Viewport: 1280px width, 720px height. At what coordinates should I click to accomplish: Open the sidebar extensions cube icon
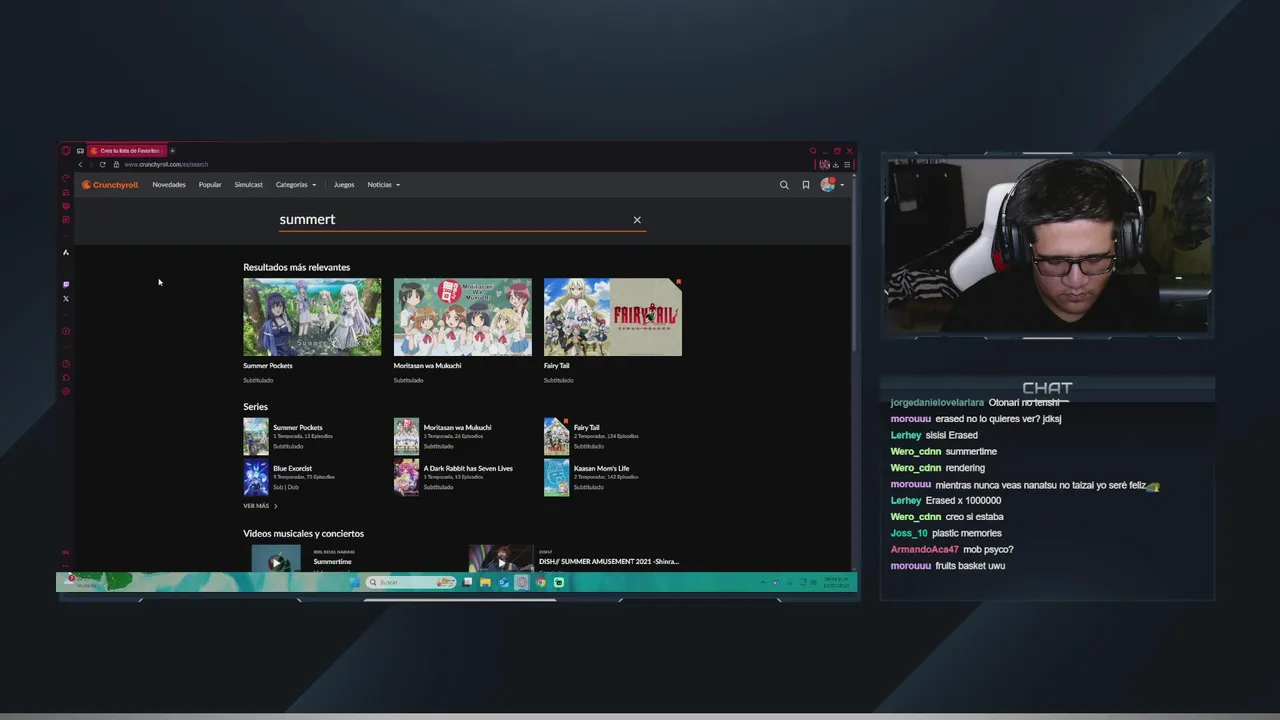coord(66,377)
